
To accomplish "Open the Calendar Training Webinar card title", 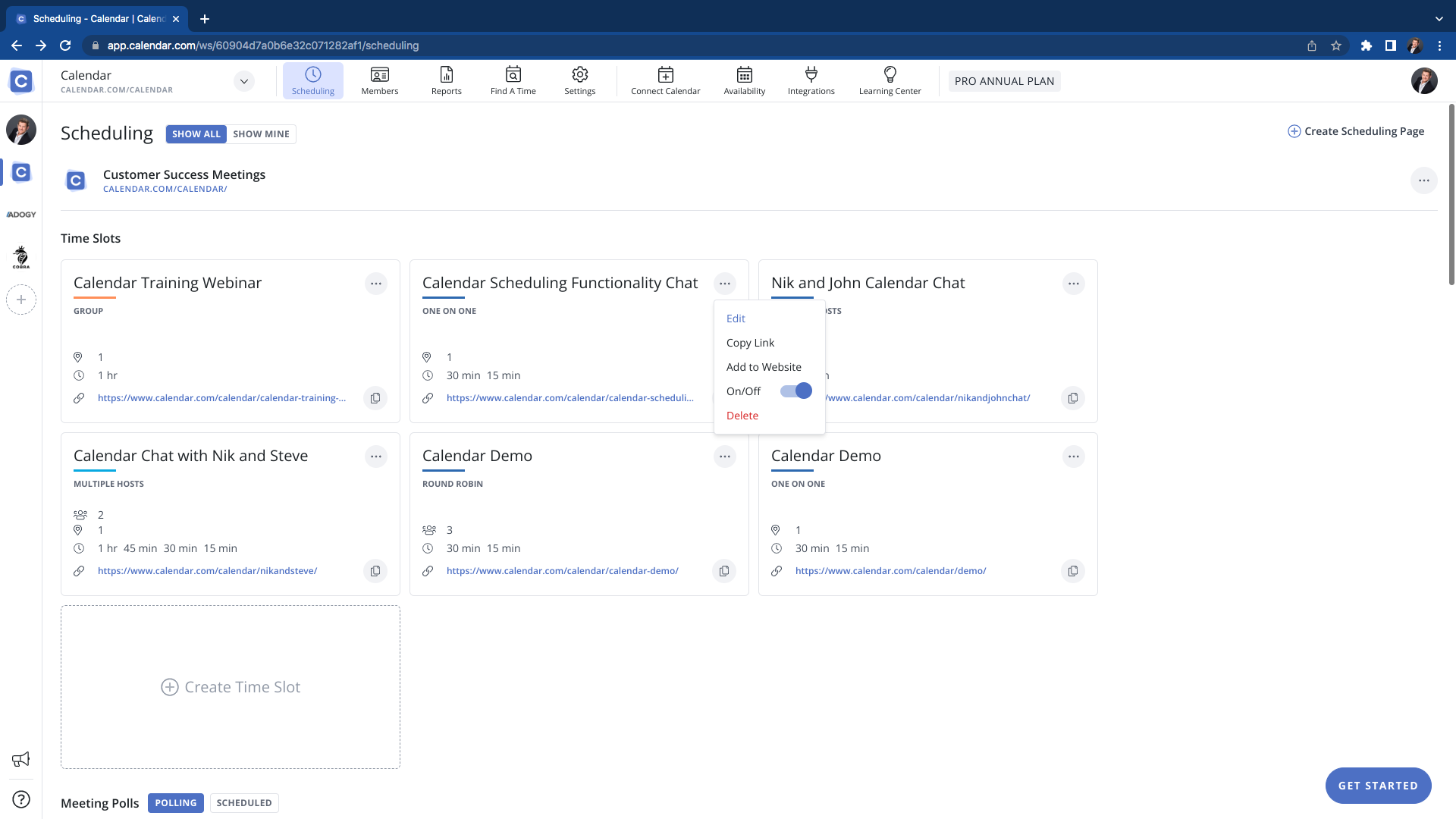I will point(167,283).
